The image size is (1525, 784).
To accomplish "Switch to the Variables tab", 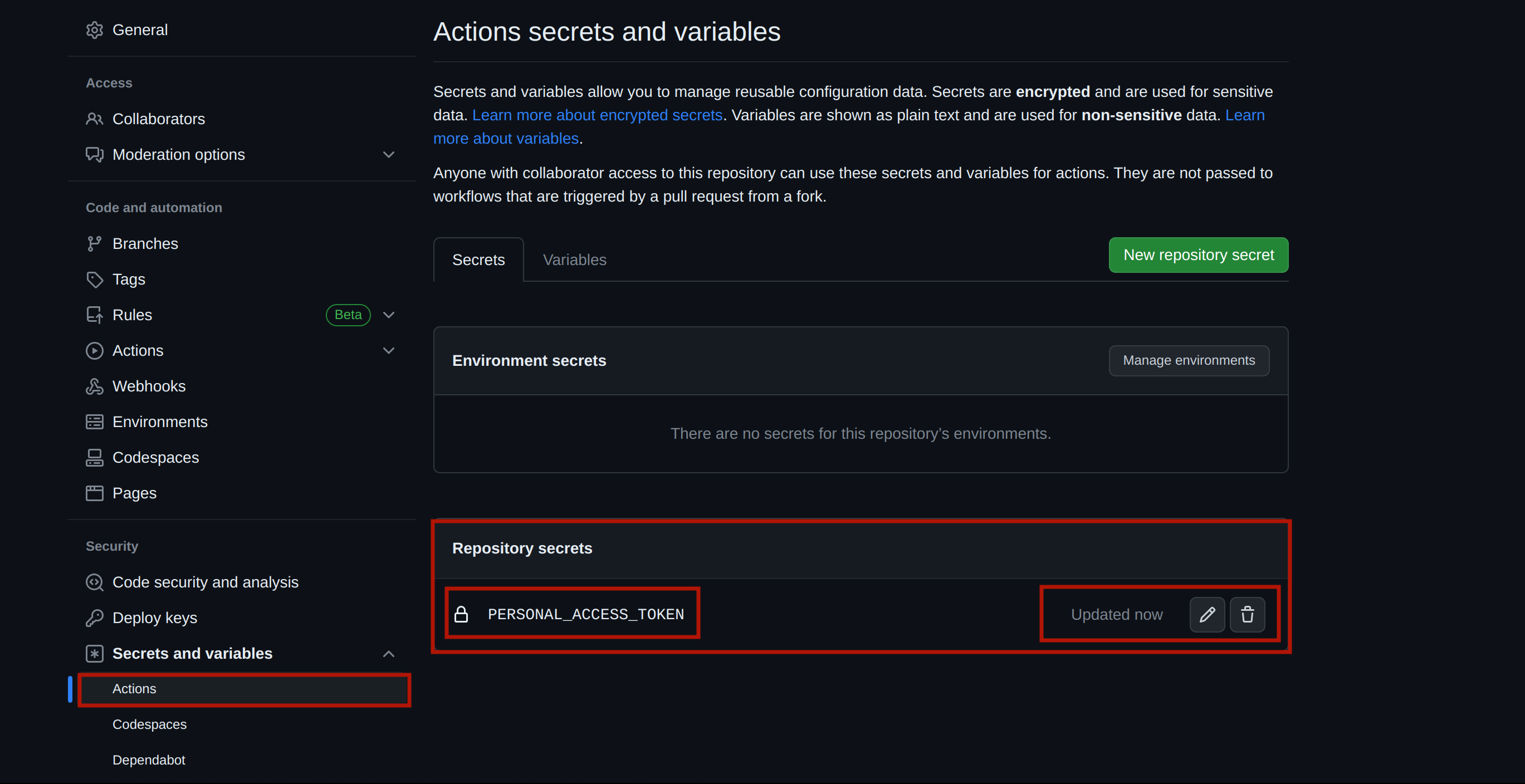I will click(x=574, y=259).
